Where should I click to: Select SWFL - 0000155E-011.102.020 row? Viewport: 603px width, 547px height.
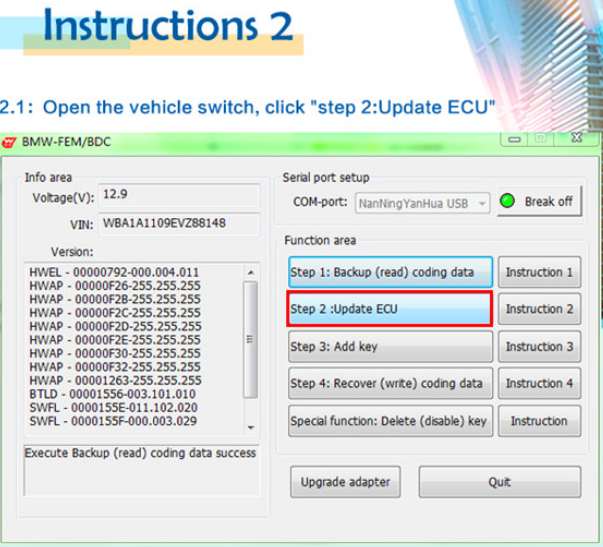point(113,407)
